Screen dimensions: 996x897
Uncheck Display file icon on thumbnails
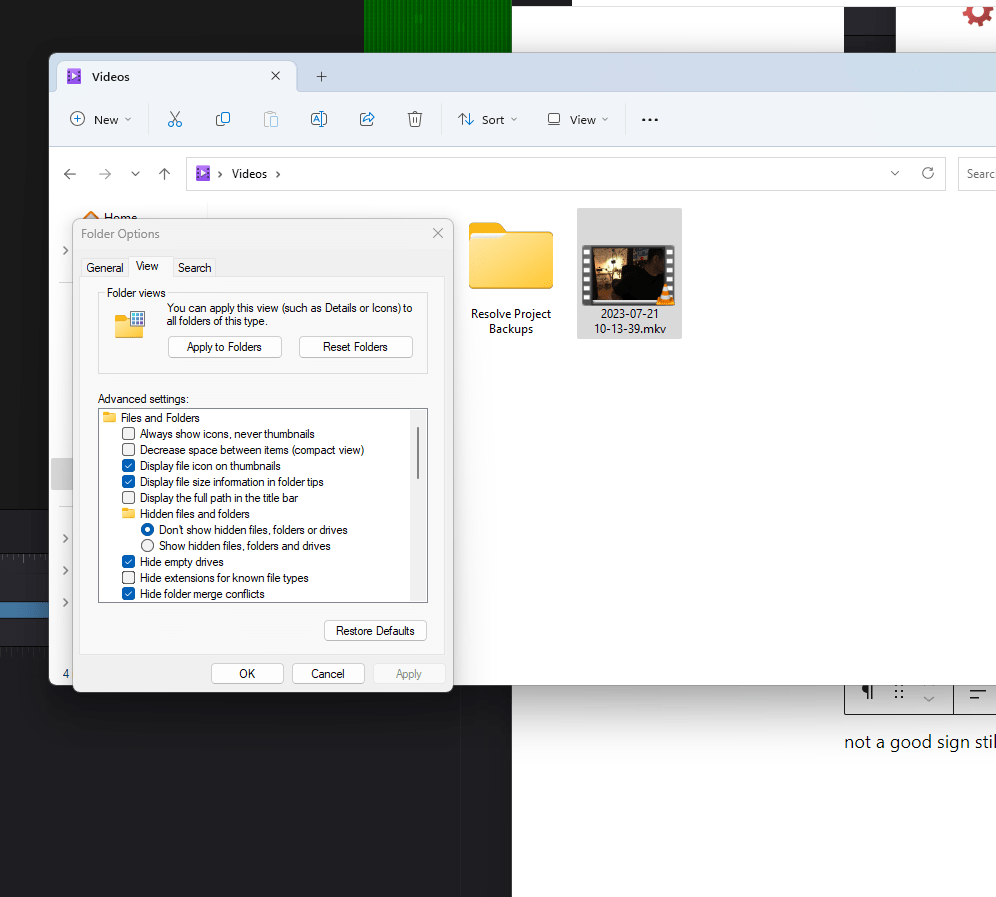point(128,466)
